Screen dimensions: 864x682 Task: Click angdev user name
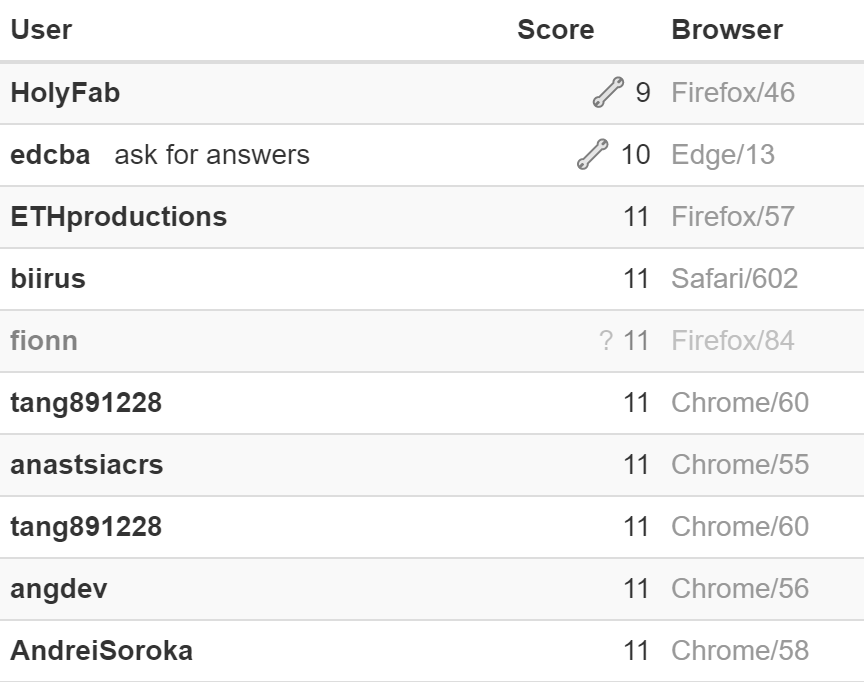coord(58,589)
